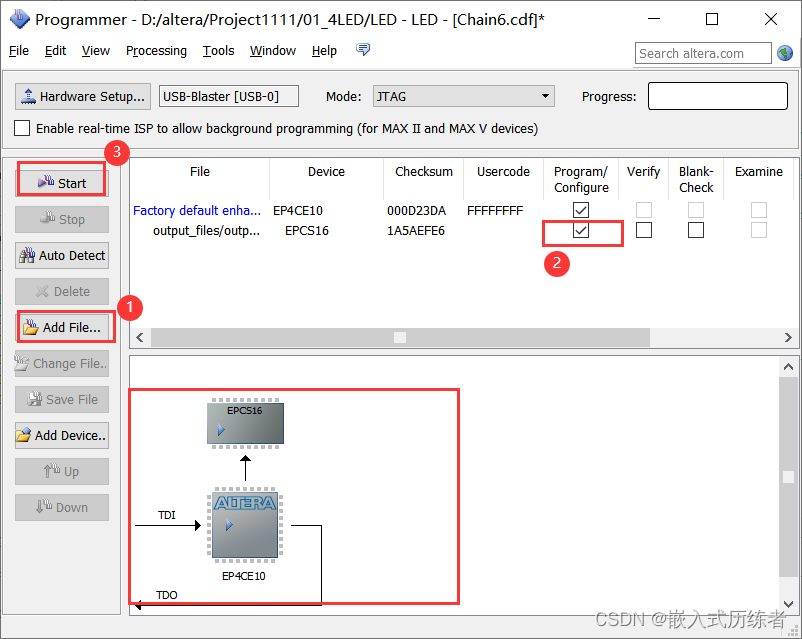Click the EPCS16 device cell

point(307,231)
